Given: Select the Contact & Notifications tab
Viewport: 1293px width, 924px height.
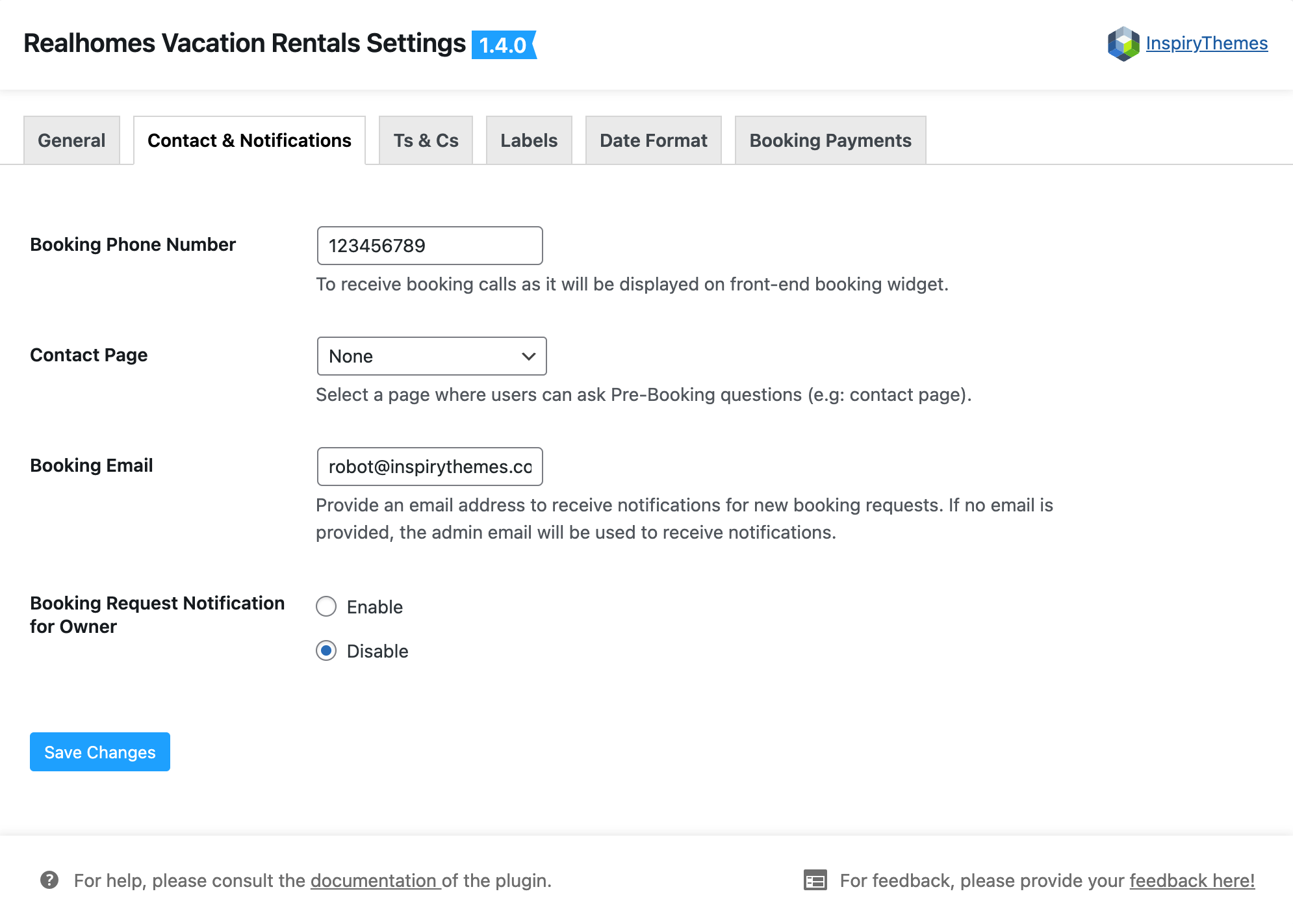Looking at the screenshot, I should tap(250, 140).
